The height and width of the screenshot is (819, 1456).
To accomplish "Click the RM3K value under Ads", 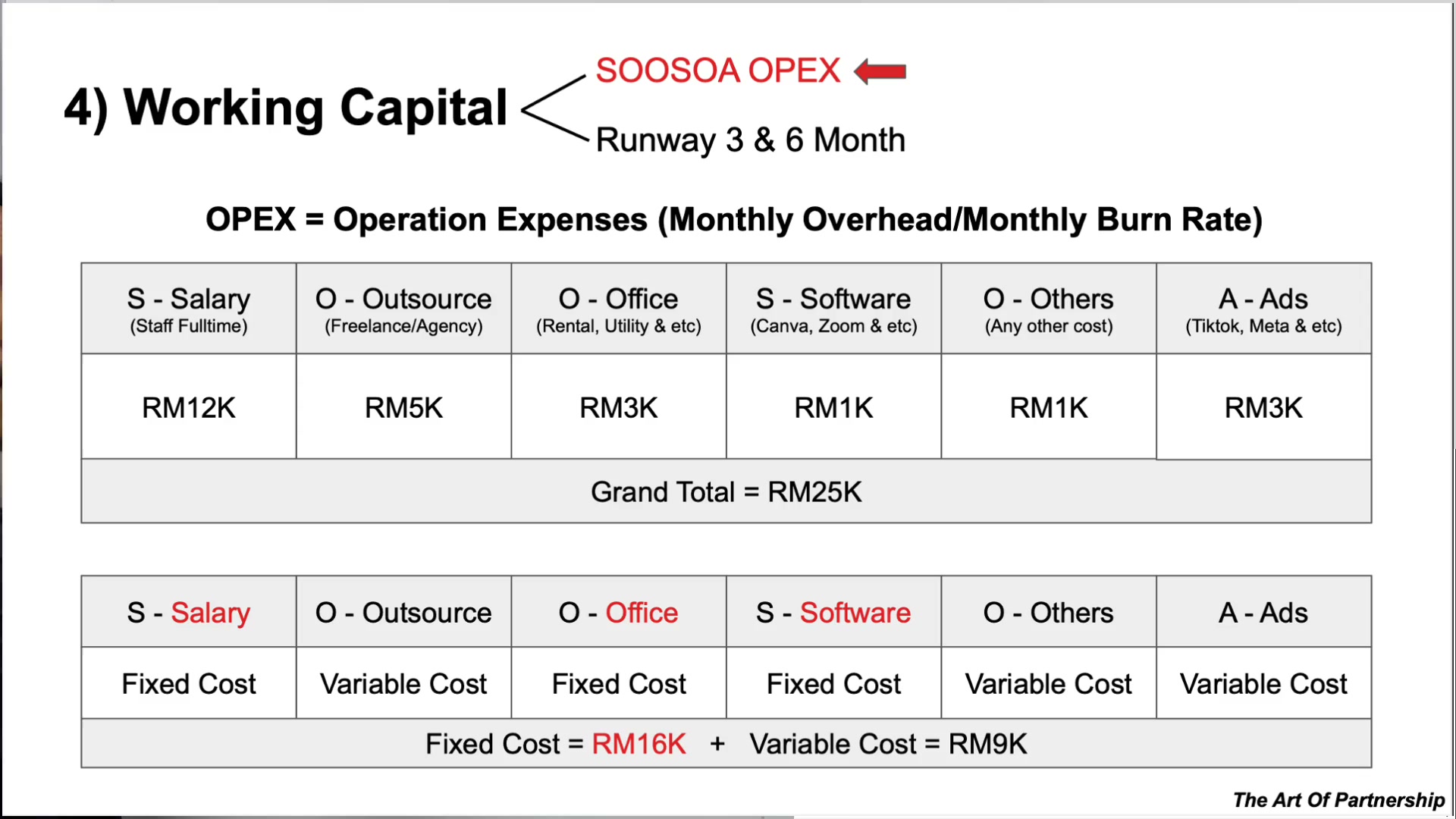I will (1264, 408).
